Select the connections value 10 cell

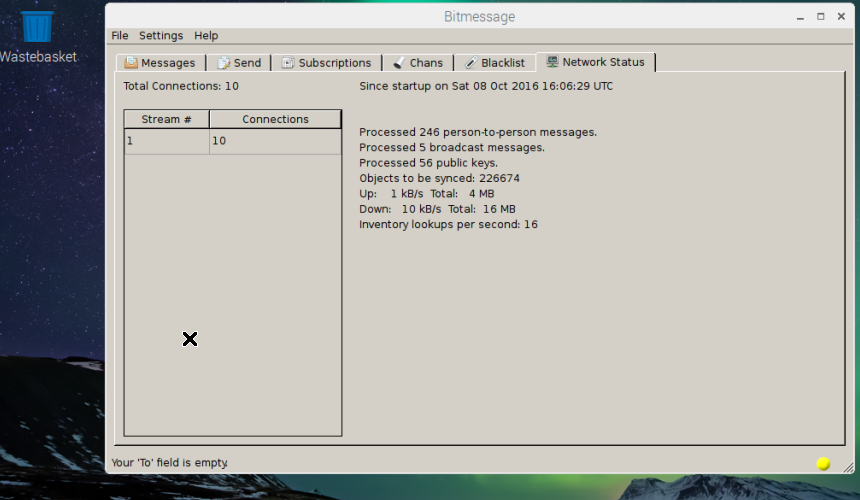[275, 141]
